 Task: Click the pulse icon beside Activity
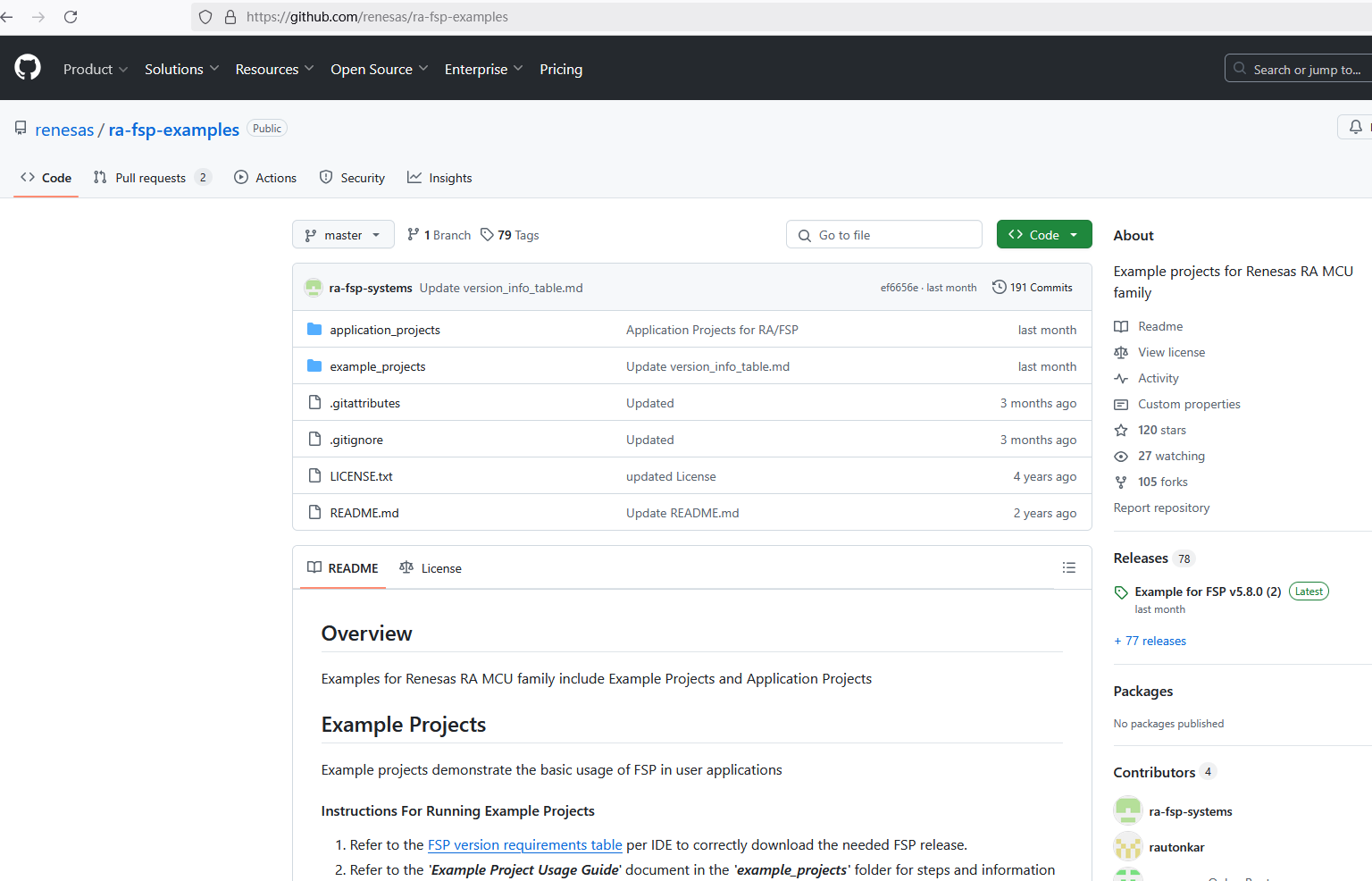tap(1121, 379)
